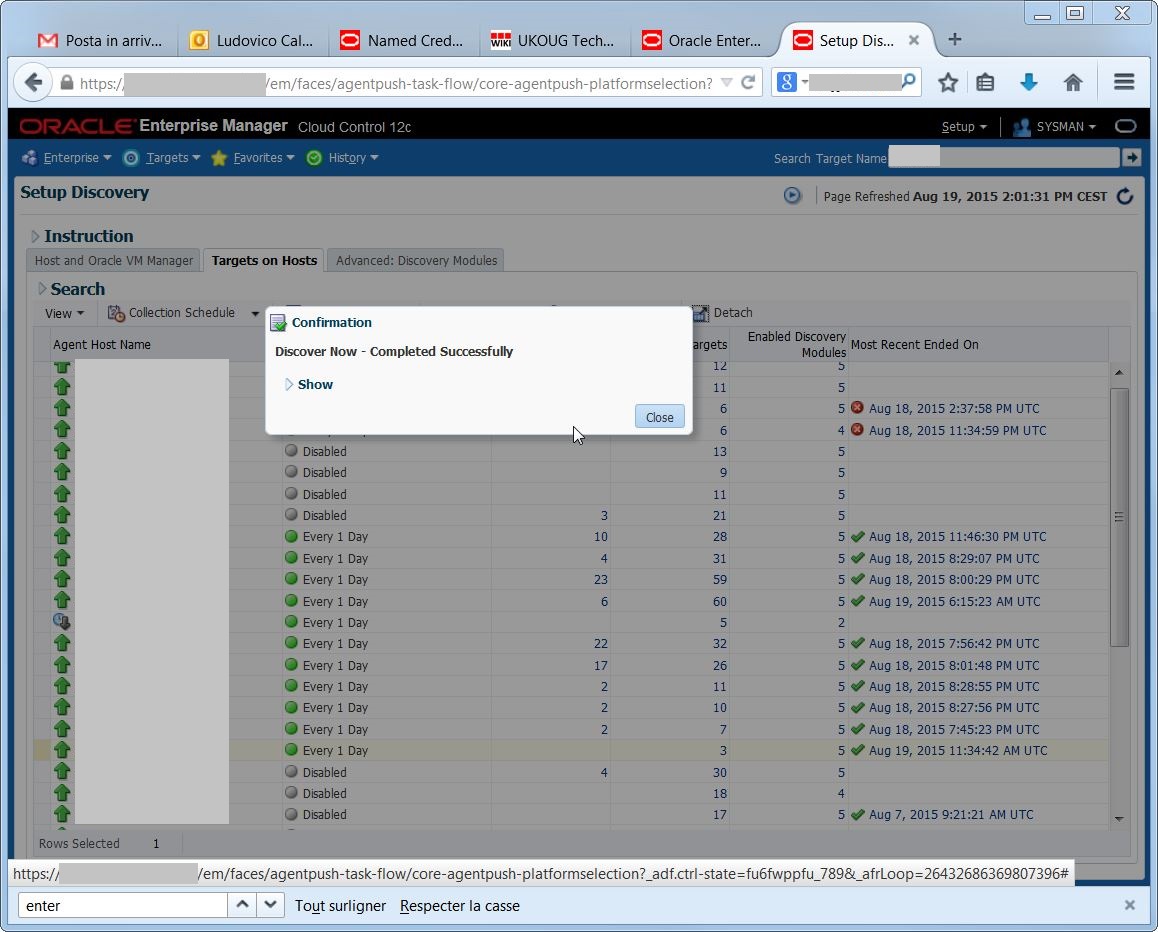Screen dimensions: 1158x932
Task: Open the Collection Schedule dropdown
Action: [x=255, y=313]
